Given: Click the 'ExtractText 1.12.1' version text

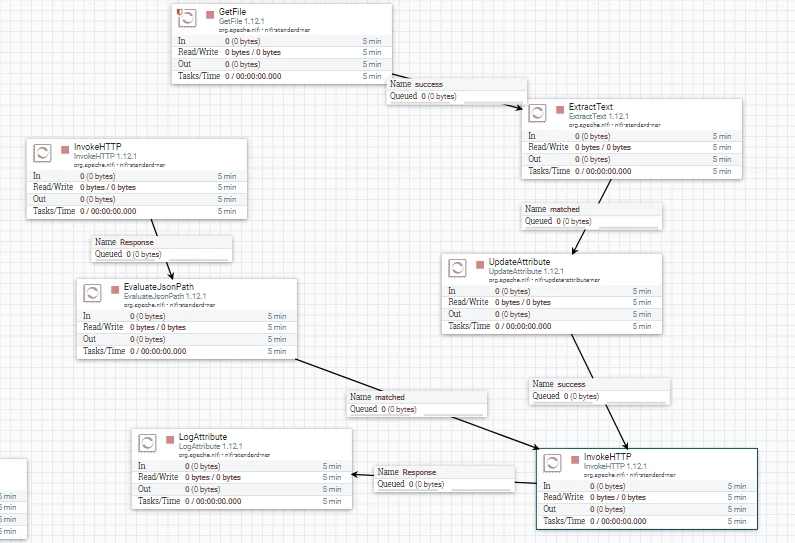Looking at the screenshot, I should pos(599,116).
